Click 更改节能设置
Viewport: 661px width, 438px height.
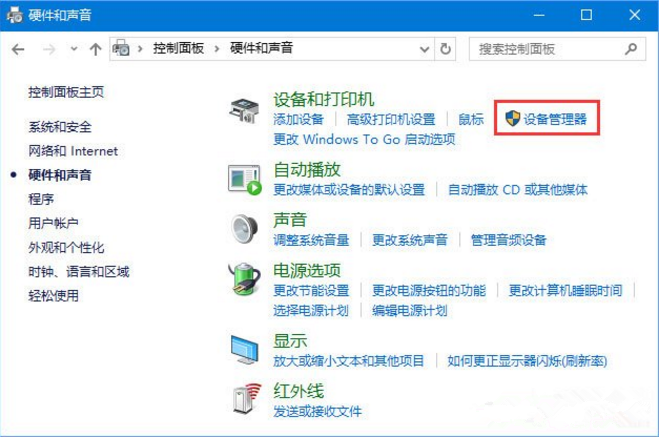311,290
